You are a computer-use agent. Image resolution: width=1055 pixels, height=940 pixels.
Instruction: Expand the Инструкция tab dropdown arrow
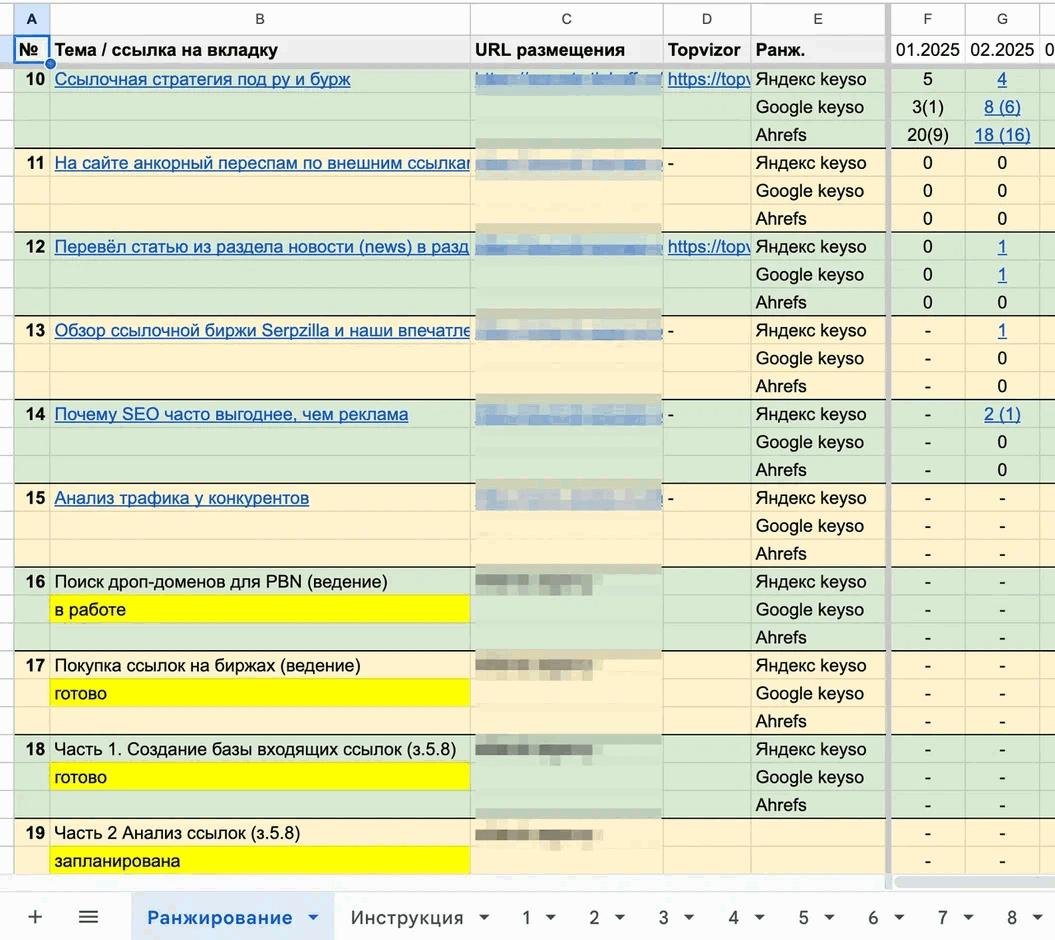point(485,918)
